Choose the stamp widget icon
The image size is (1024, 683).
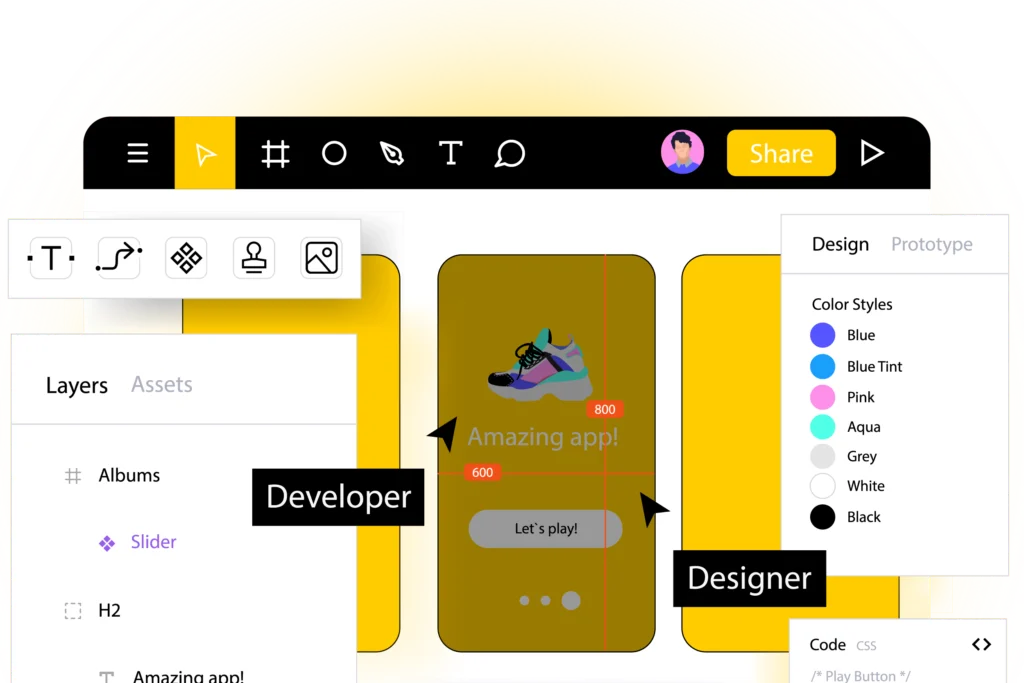[x=254, y=258]
